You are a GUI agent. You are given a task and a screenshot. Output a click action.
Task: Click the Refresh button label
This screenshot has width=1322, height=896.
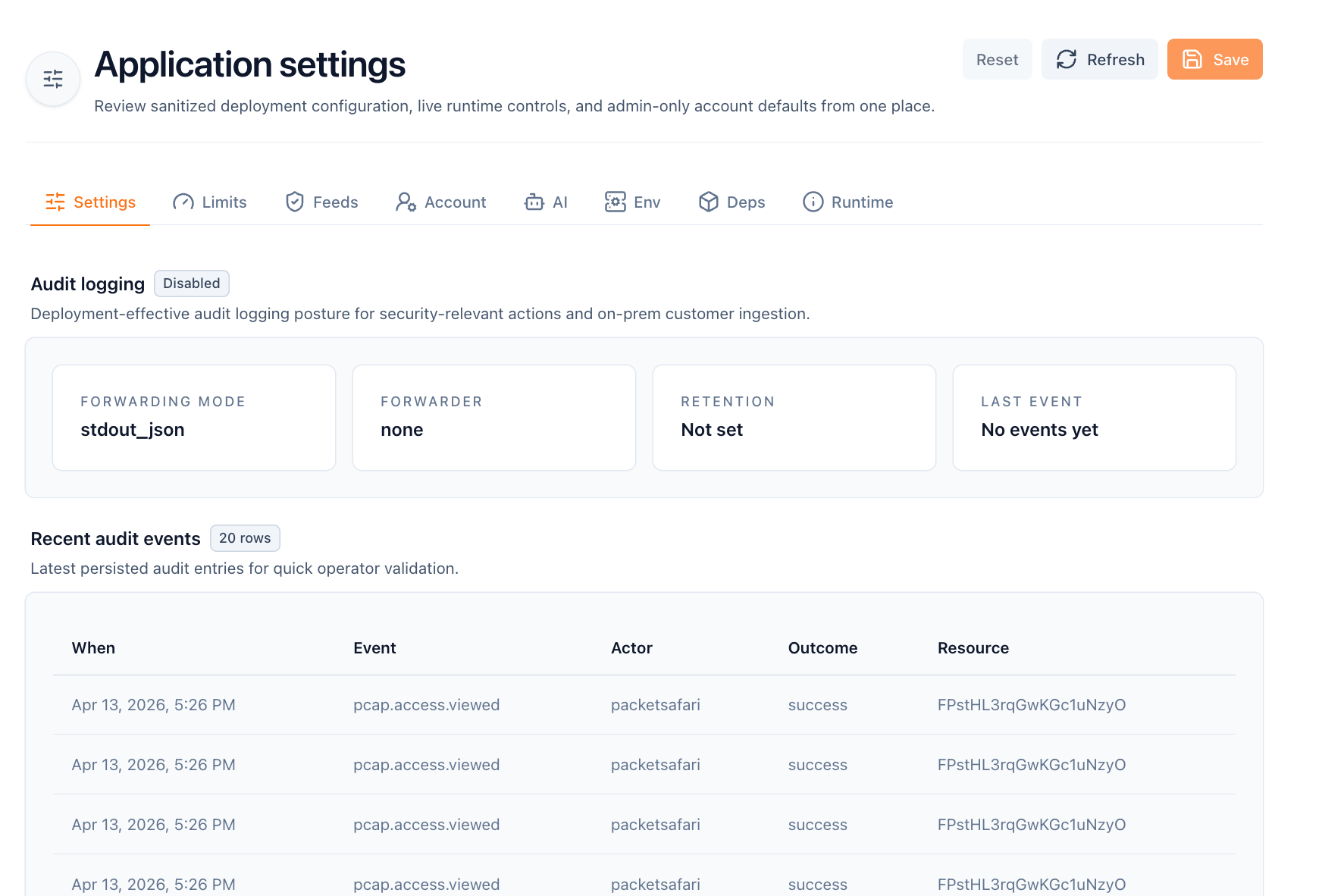(x=1116, y=60)
